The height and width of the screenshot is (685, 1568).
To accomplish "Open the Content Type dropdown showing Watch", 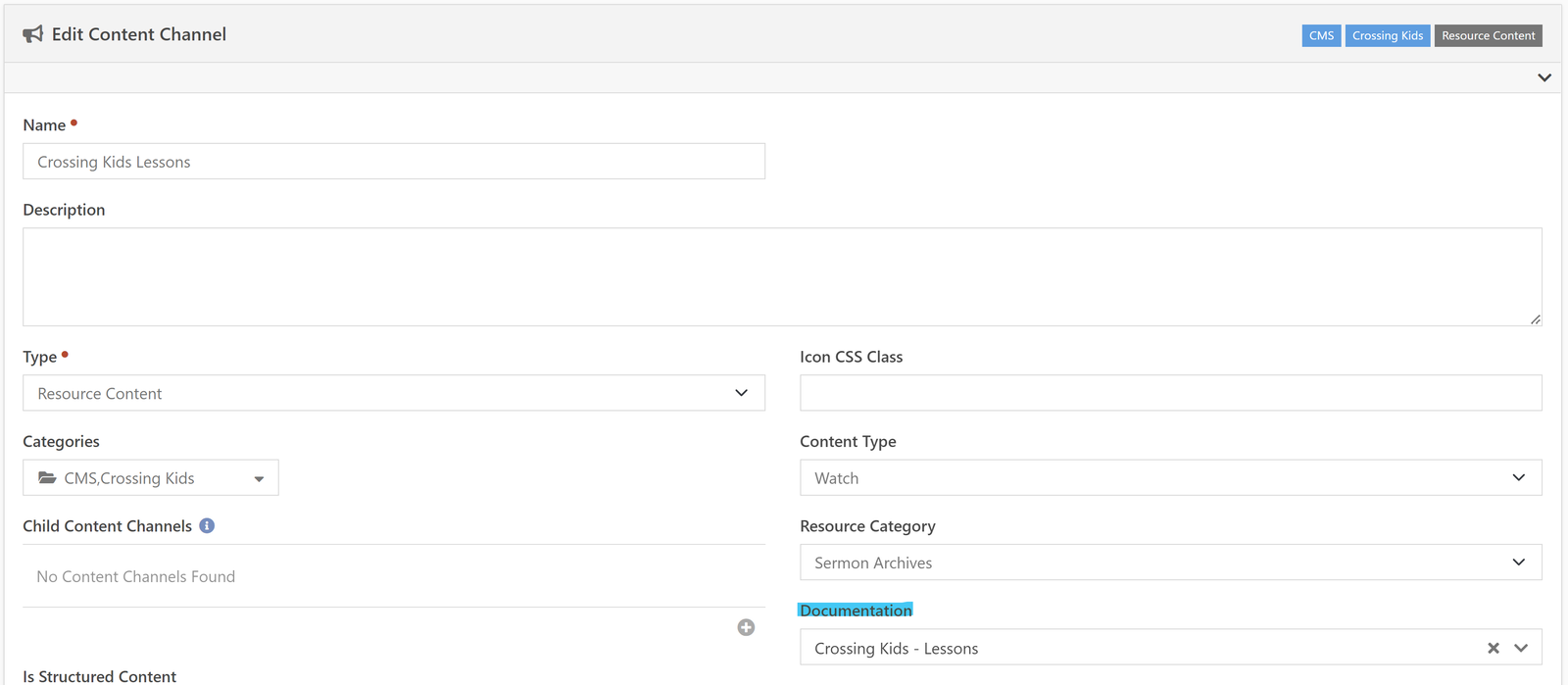I will 1171,478.
